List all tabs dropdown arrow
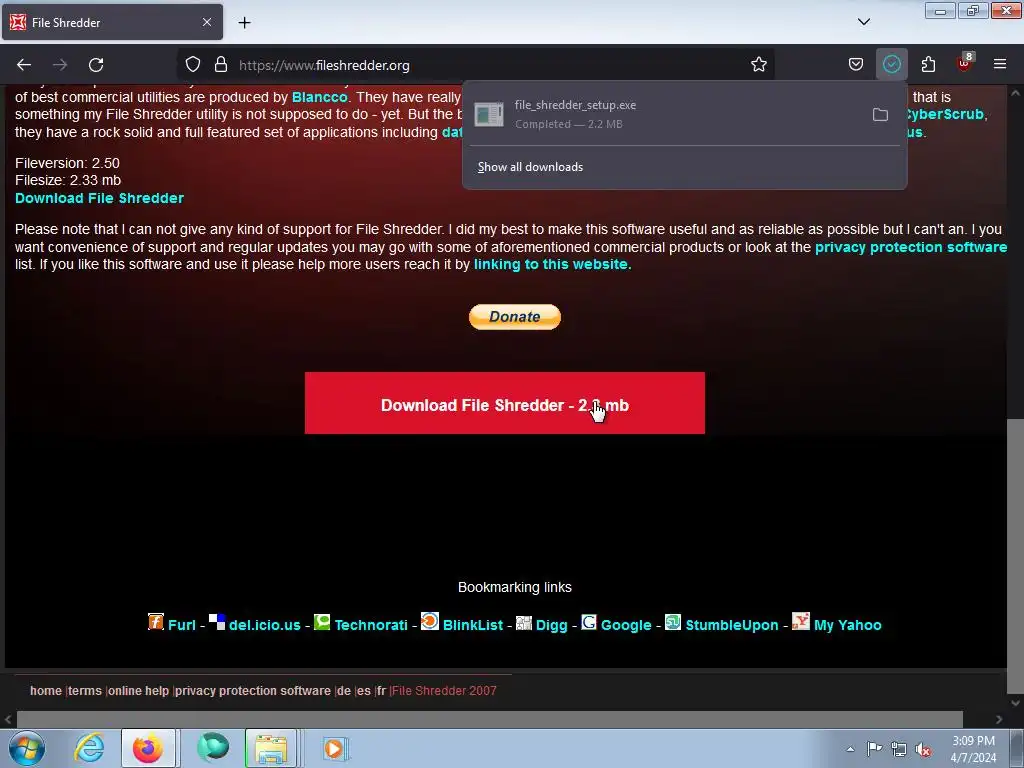This screenshot has height=768, width=1024. (863, 22)
